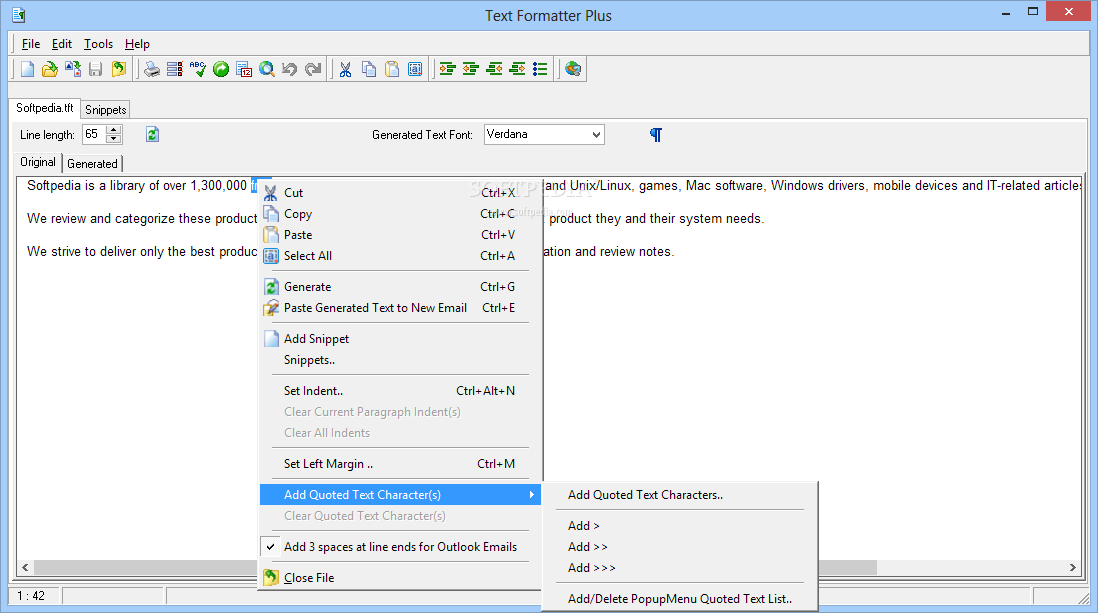Switch to the Generated tab
Viewport: 1098px width, 613px height.
coord(92,163)
